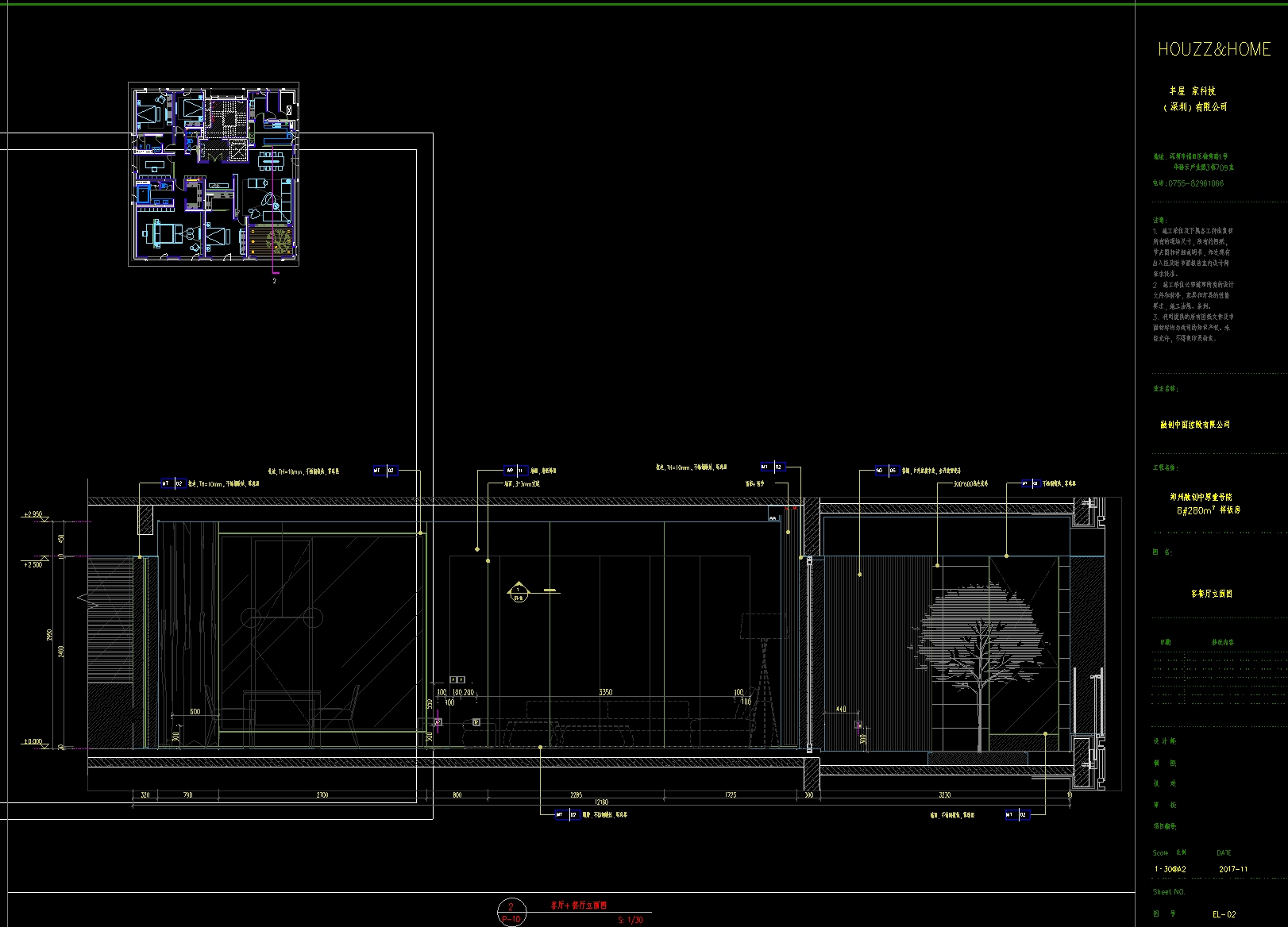Screen dimensions: 1288x927
Task: Select the 800 bottom dimension
Action: point(457,794)
